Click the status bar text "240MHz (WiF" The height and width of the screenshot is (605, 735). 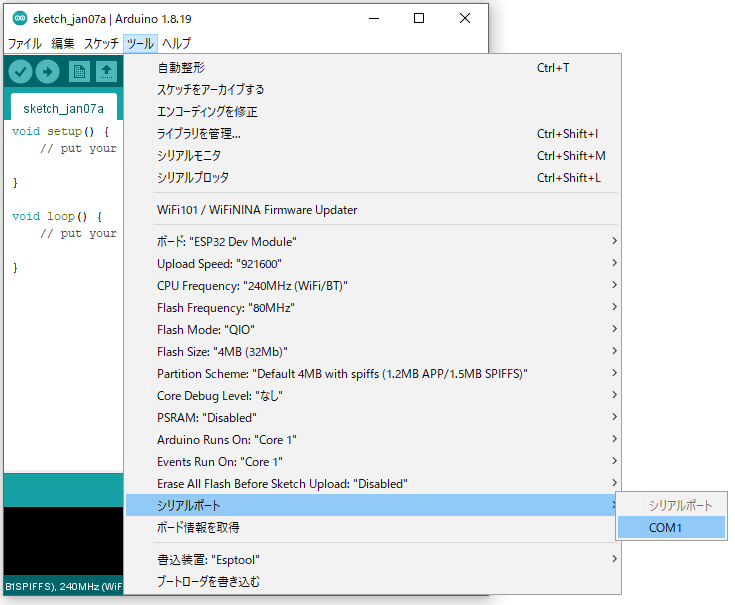point(90,586)
